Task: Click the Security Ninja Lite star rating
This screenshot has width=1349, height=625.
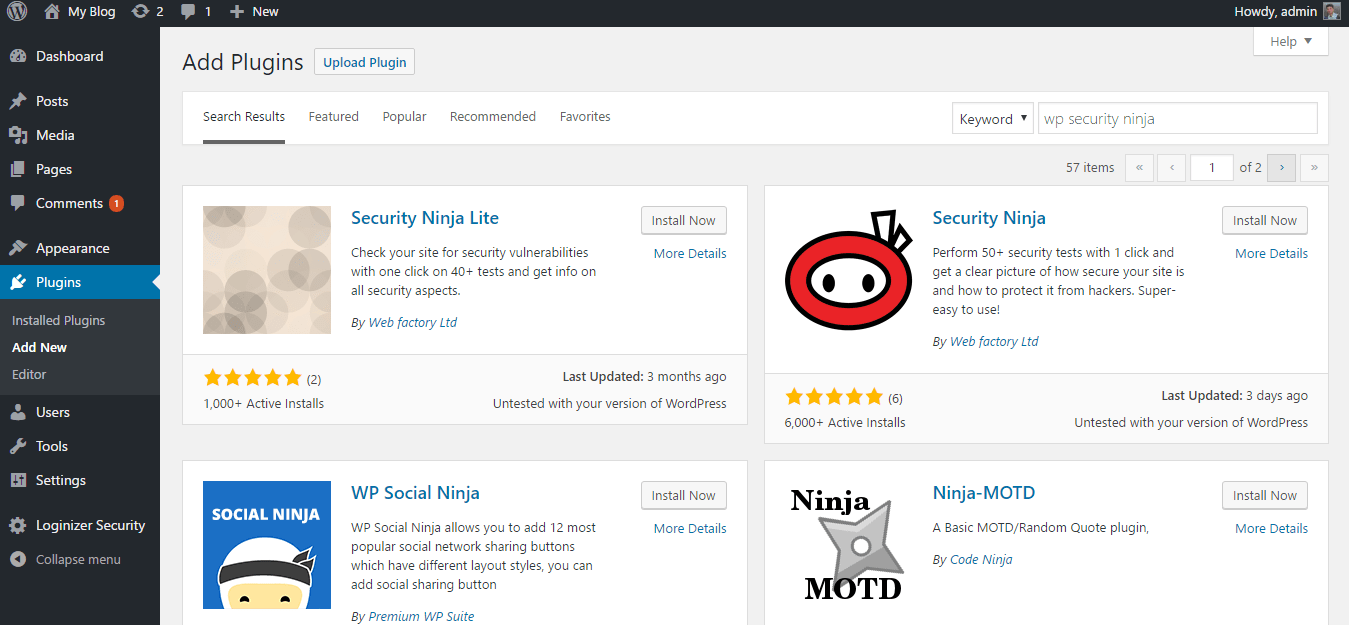Action: (252, 378)
